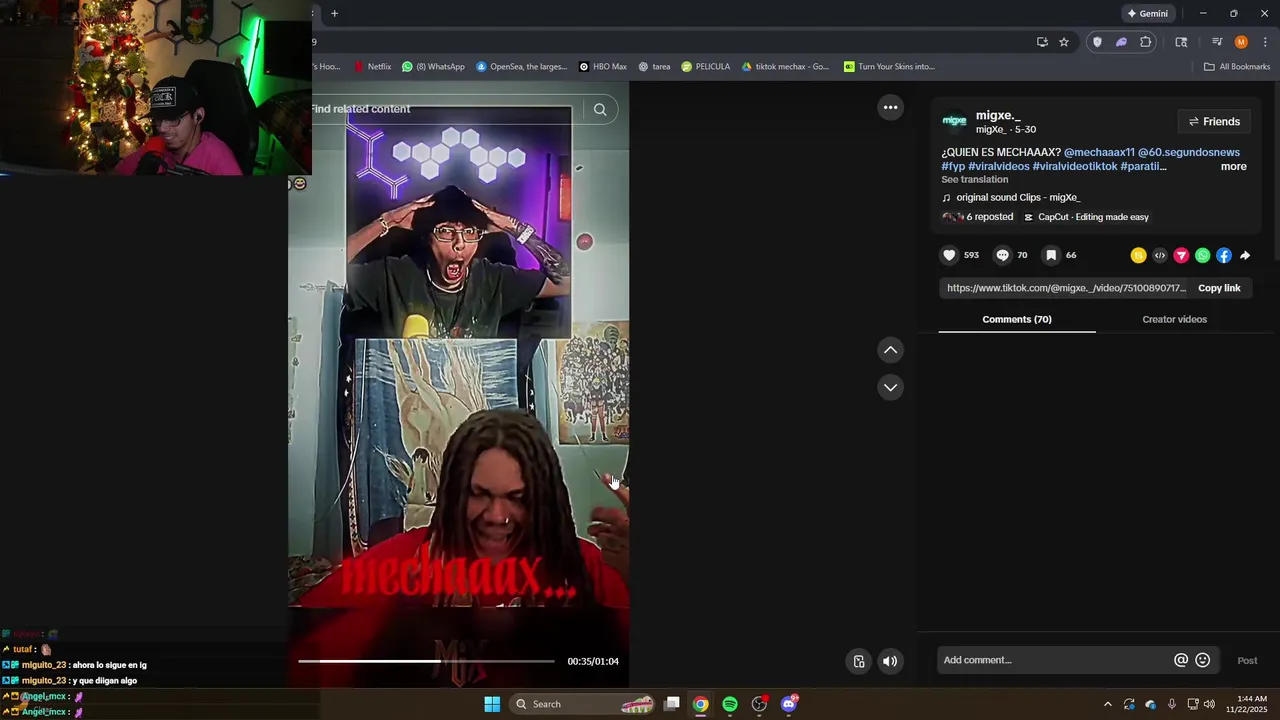Click the CapCut Editing made easy tag
The width and height of the screenshot is (1280, 720).
[1086, 217]
